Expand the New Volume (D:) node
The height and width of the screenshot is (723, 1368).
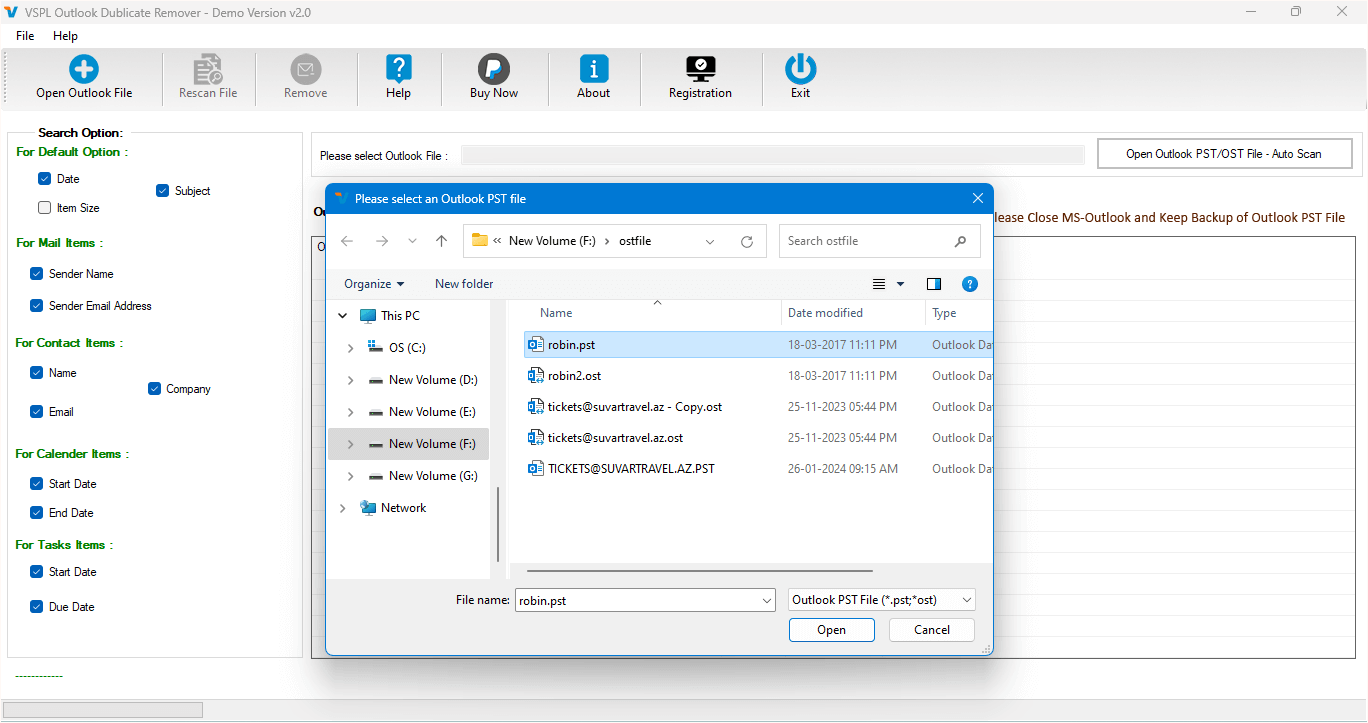tap(350, 380)
